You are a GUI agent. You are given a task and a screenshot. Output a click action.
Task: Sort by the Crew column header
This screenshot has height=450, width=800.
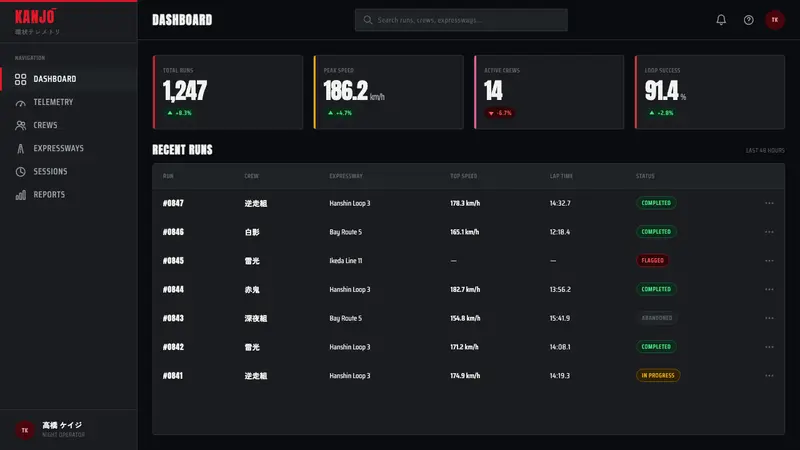click(x=252, y=176)
